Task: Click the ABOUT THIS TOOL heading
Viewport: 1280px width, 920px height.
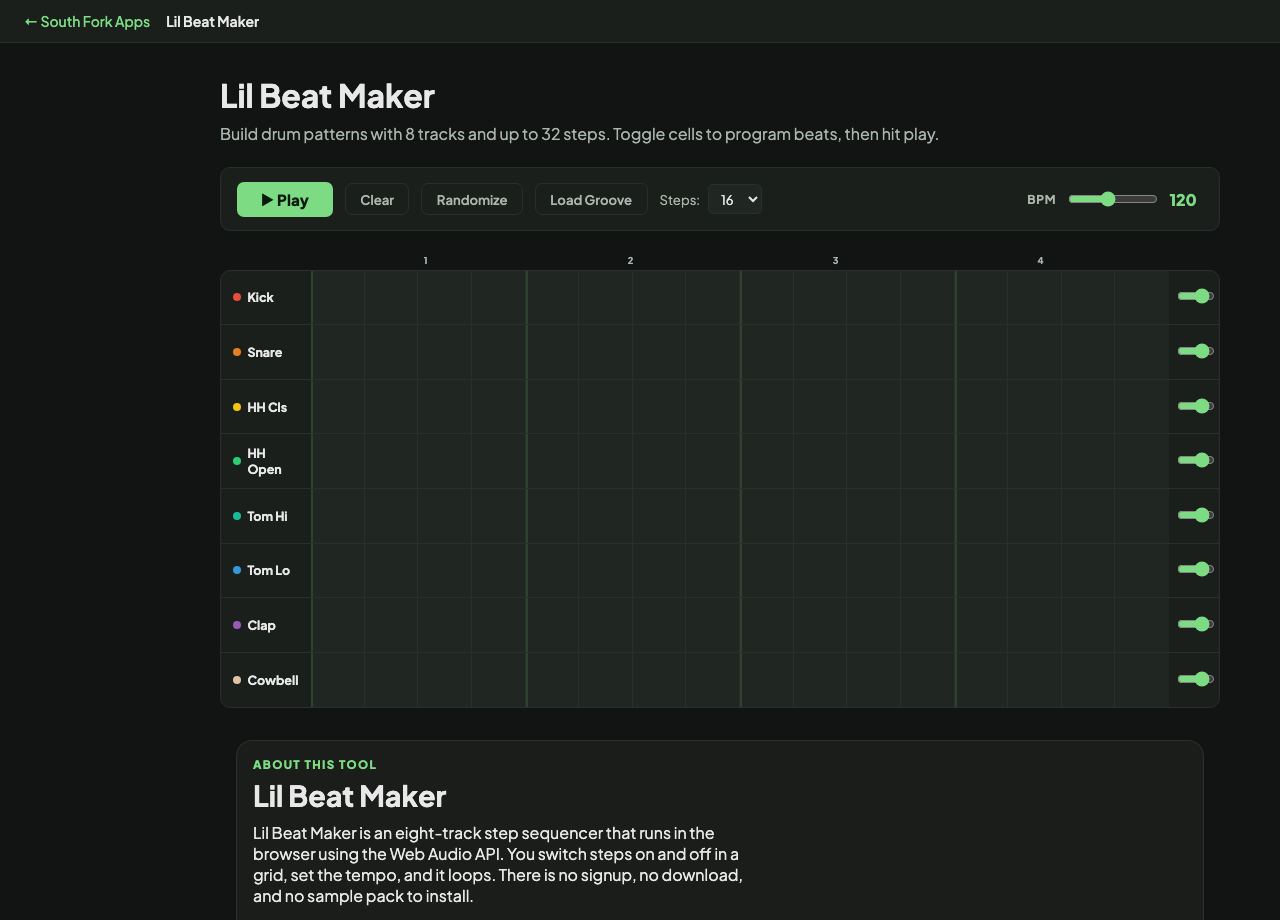Action: coord(315,764)
